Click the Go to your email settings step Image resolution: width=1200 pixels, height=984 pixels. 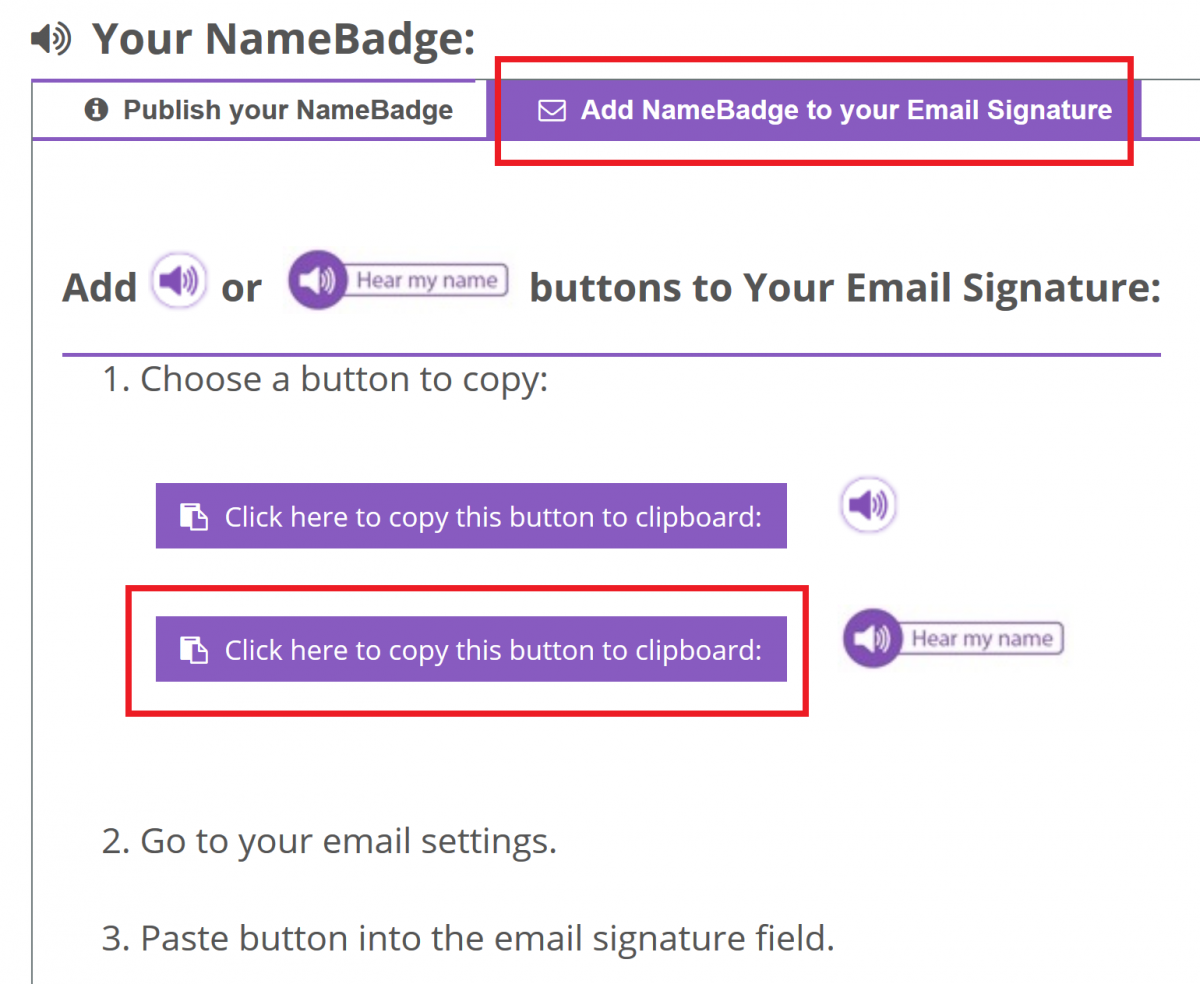329,841
